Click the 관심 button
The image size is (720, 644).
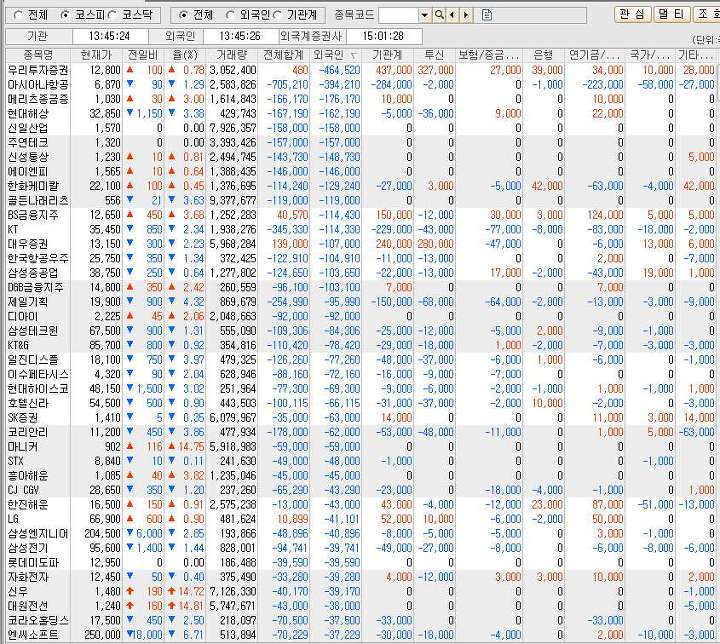(x=632, y=14)
